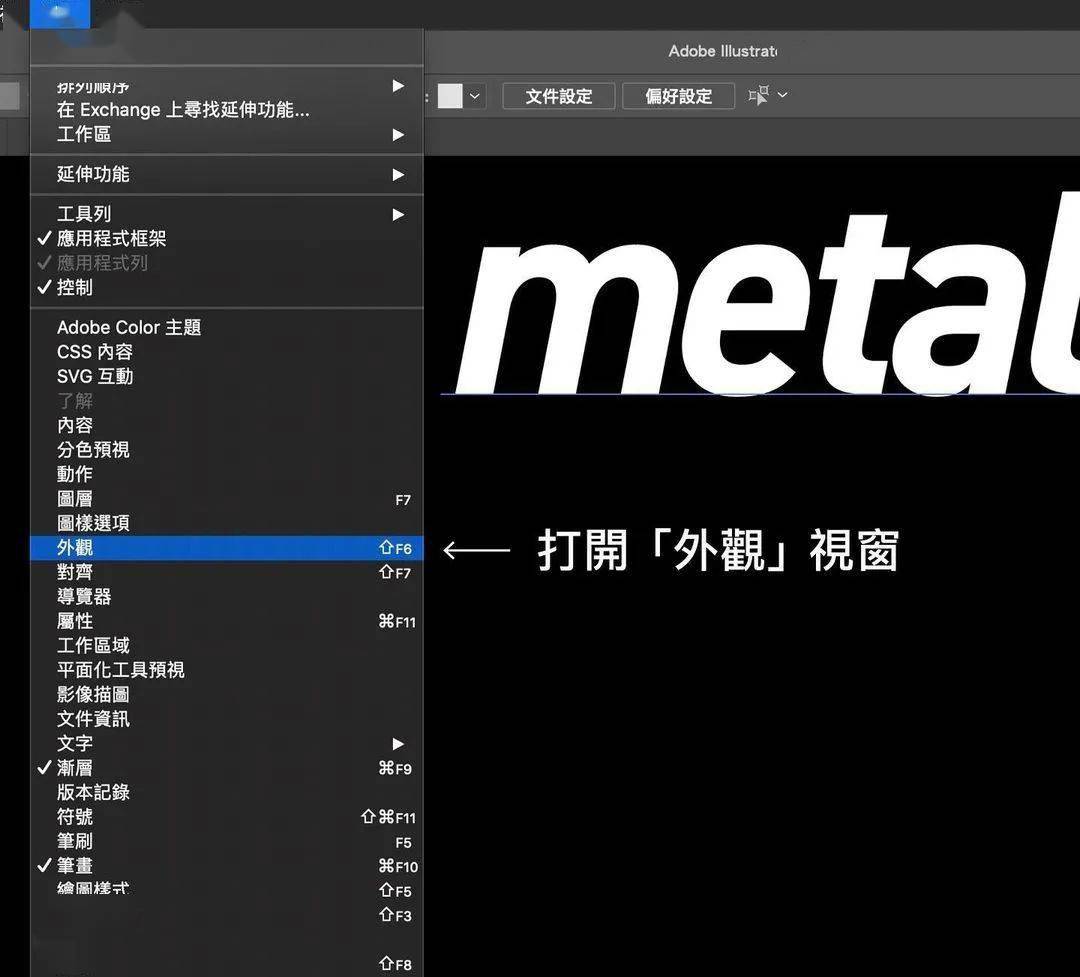Expand the 延伸功能 submenu arrow

[x=397, y=174]
